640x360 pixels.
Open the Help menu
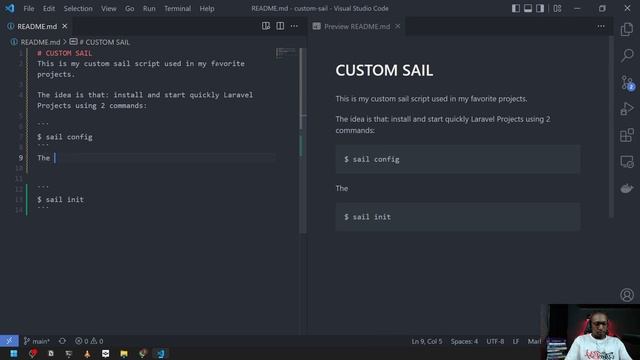click(x=207, y=9)
